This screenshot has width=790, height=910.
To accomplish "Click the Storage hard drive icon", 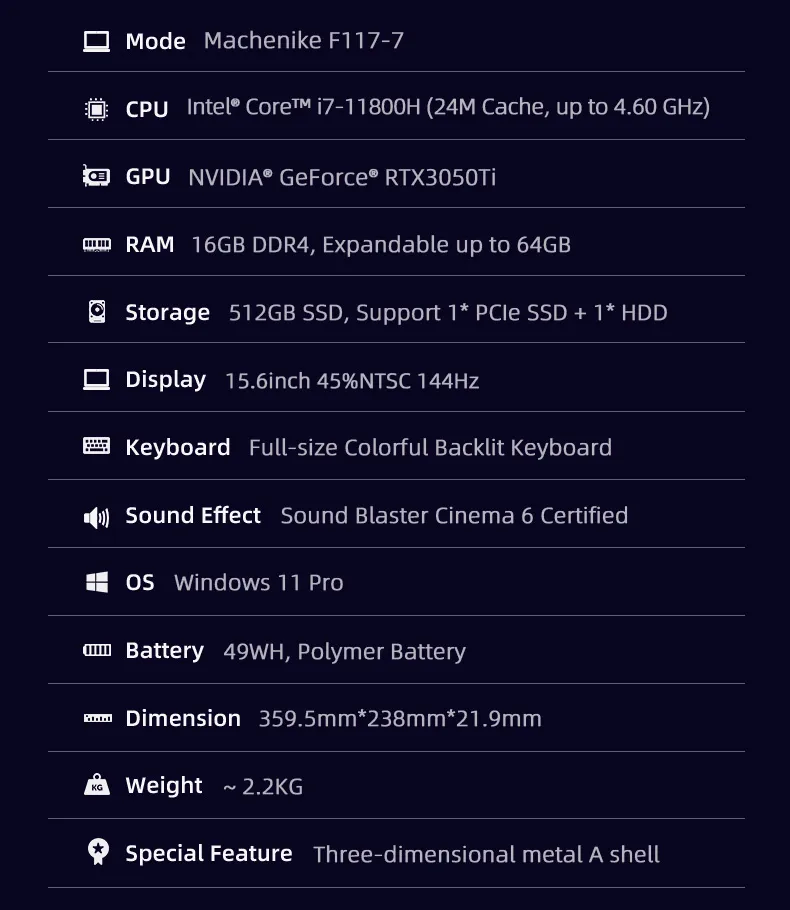I will click(97, 312).
